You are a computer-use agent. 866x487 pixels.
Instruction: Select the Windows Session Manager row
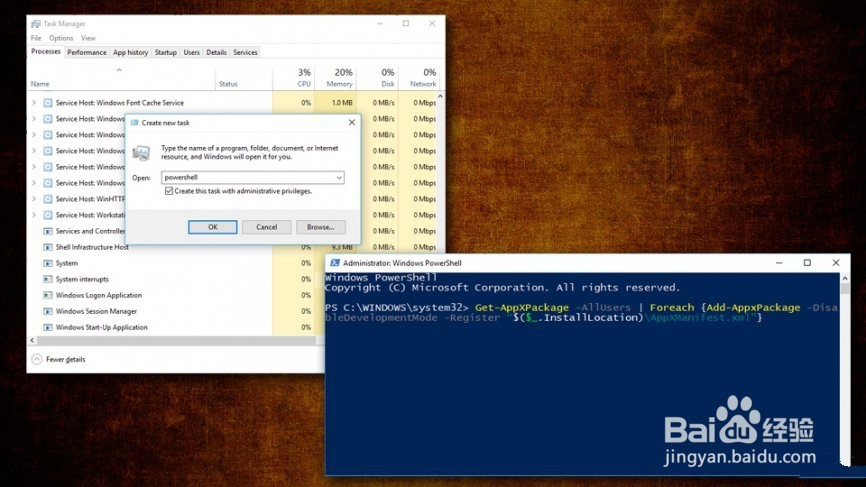177,311
